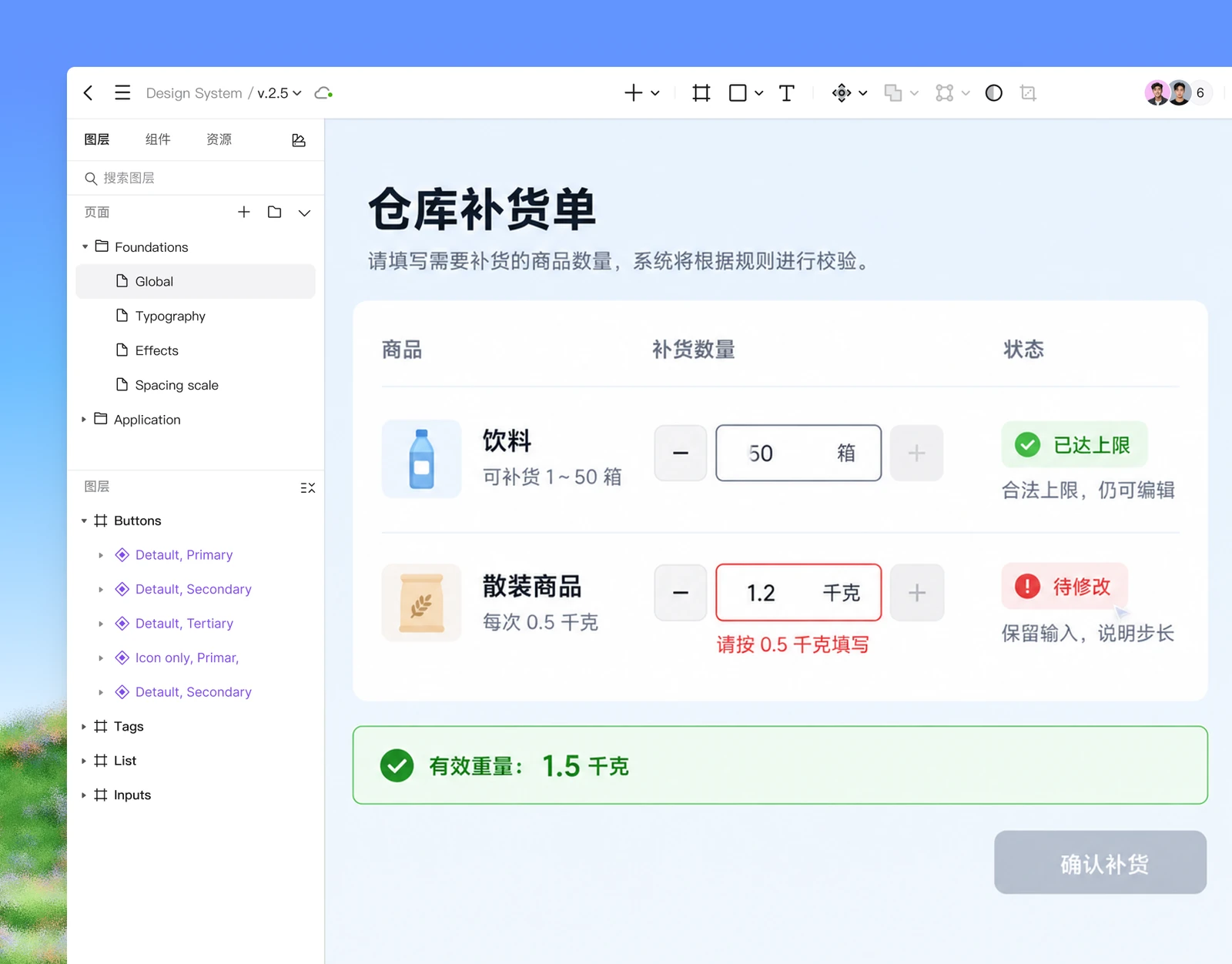Viewport: 1232px width, 964px height.
Task: Toggle the contrast mask icon
Action: (994, 93)
